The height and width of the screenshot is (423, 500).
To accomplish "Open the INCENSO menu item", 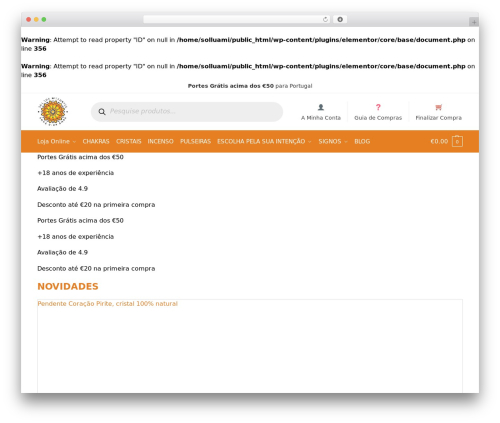I will tap(160, 141).
